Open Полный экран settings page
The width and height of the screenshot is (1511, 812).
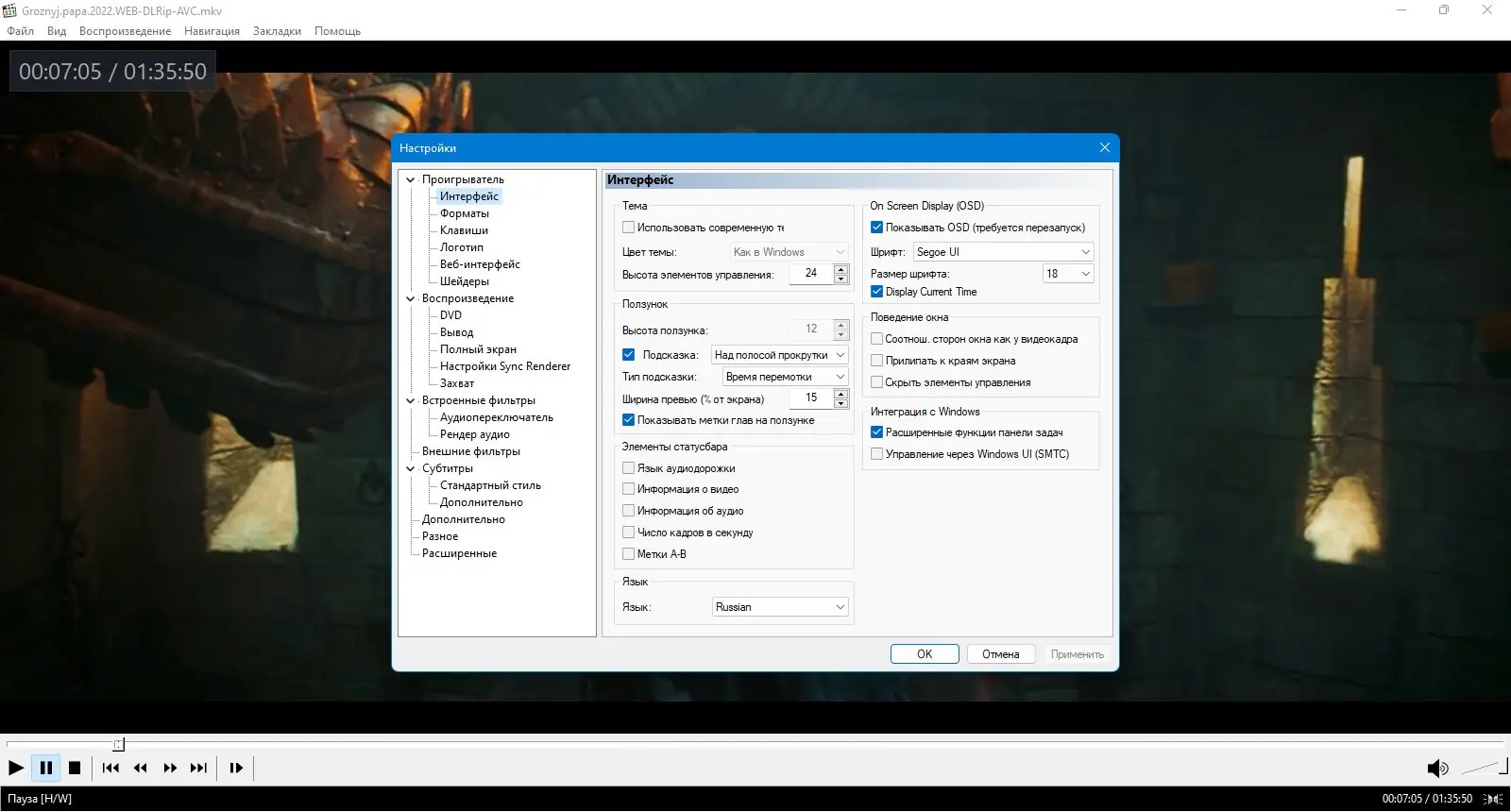tap(478, 349)
